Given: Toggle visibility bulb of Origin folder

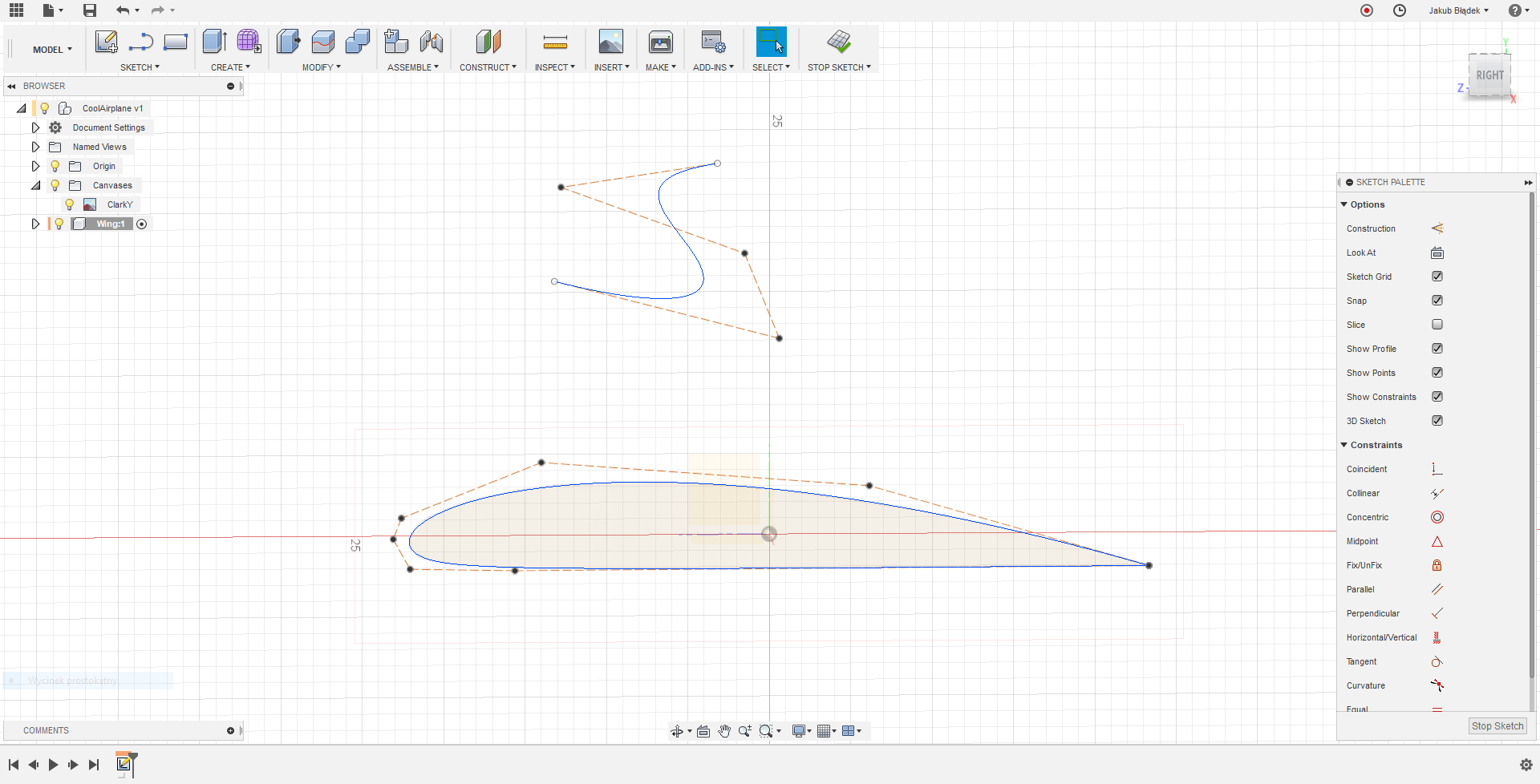Looking at the screenshot, I should pyautogui.click(x=55, y=166).
